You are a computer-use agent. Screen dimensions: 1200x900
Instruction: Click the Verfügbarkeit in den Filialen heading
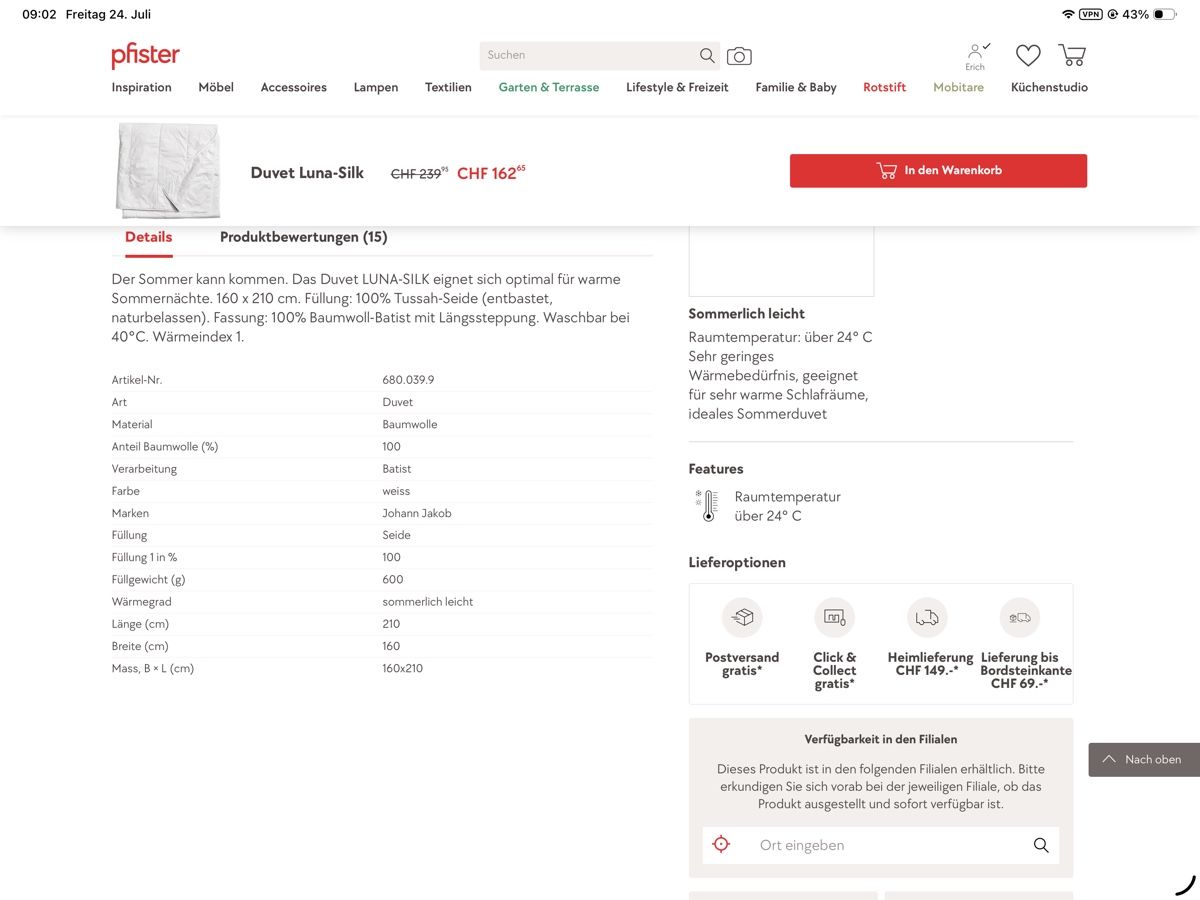pos(881,740)
